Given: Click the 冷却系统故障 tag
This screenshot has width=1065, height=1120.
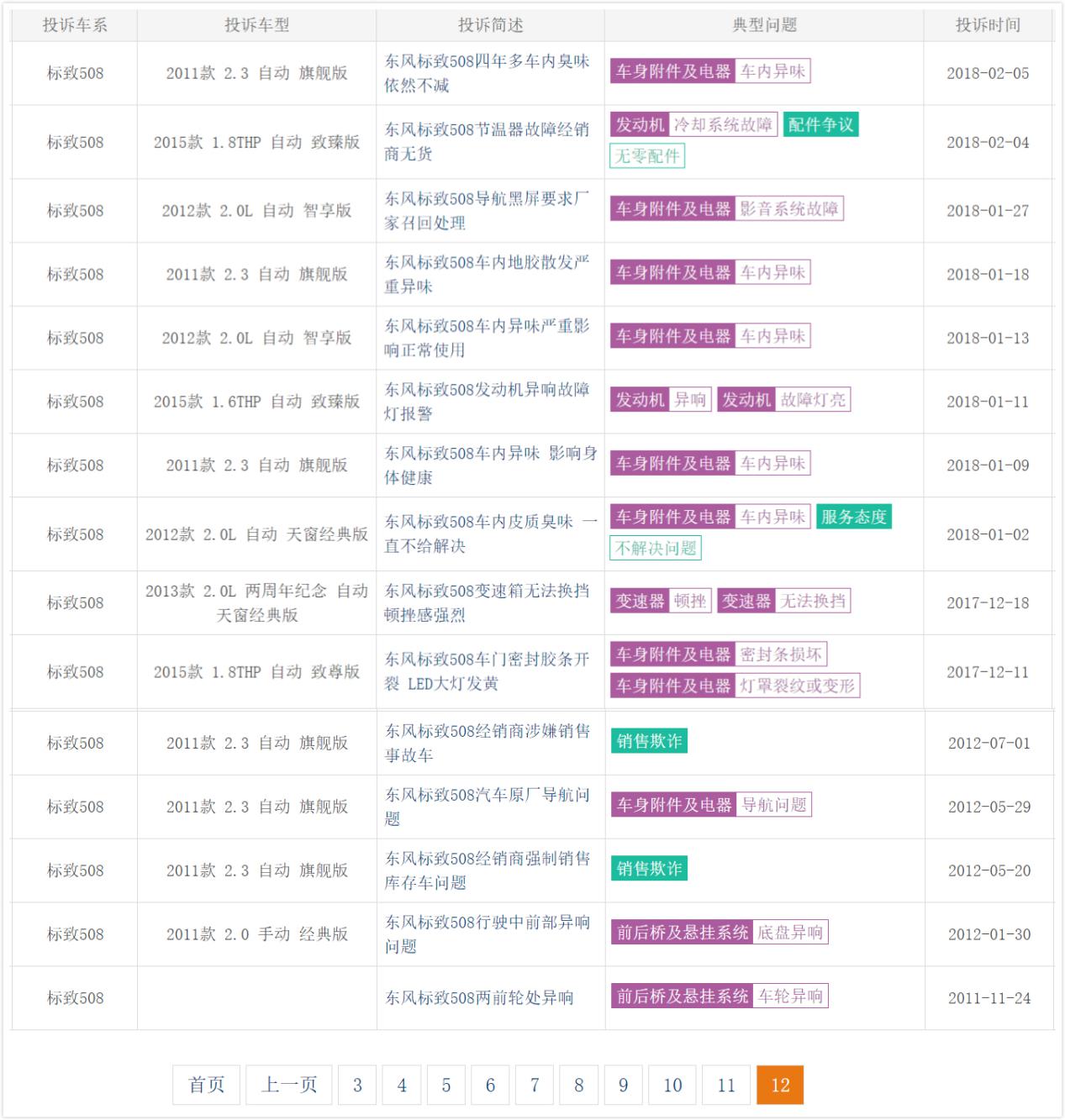Looking at the screenshot, I should pos(723,125).
